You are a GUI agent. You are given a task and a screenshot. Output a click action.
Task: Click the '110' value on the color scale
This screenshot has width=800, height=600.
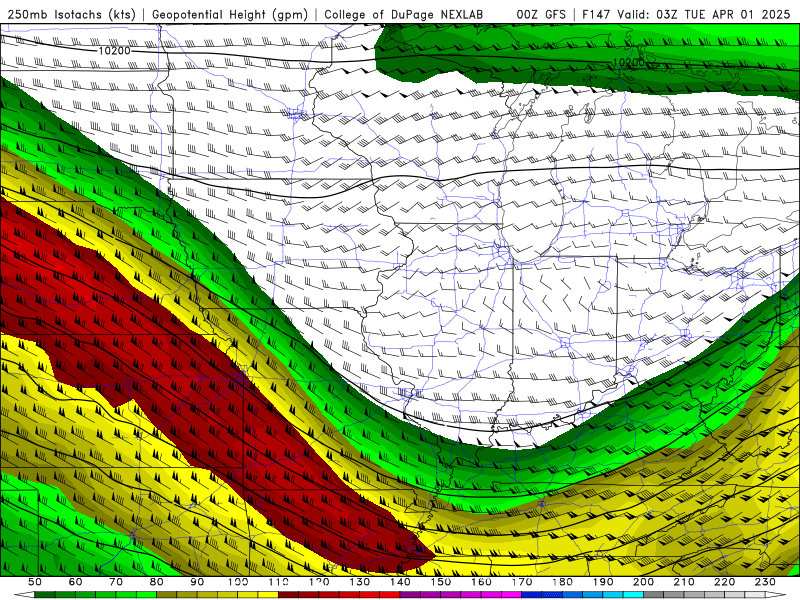coord(278,582)
